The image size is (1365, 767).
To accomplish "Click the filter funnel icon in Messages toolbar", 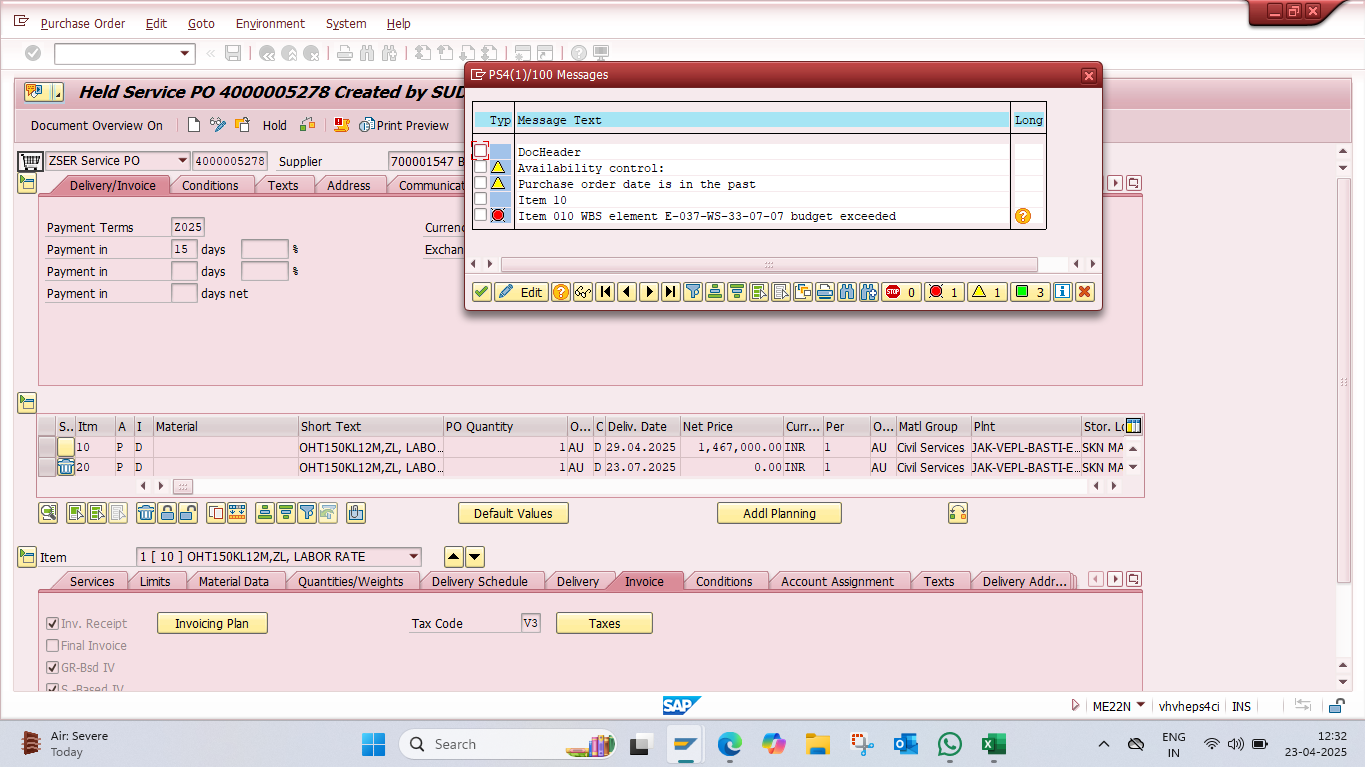I will 693,292.
